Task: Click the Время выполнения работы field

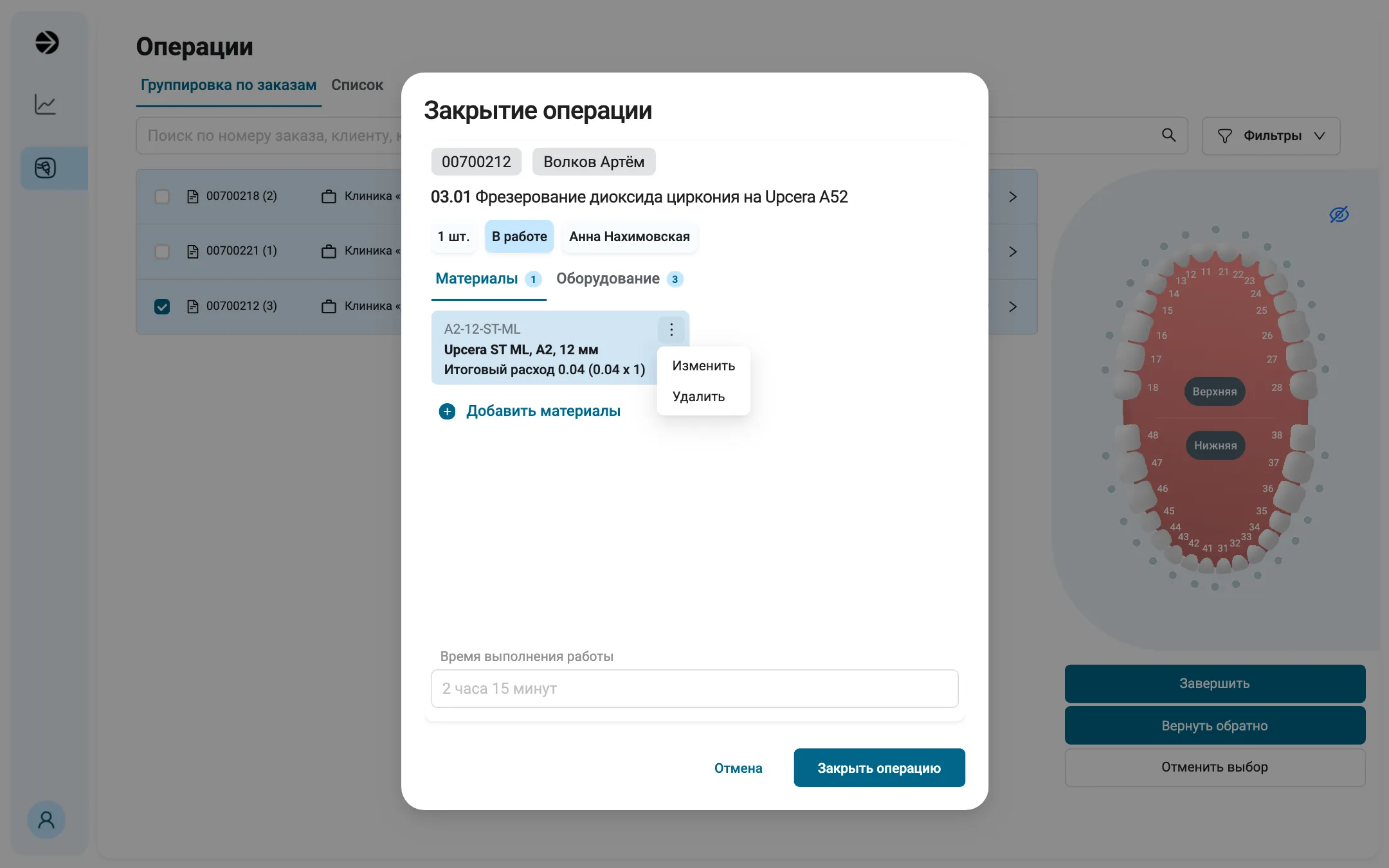Action: (694, 689)
